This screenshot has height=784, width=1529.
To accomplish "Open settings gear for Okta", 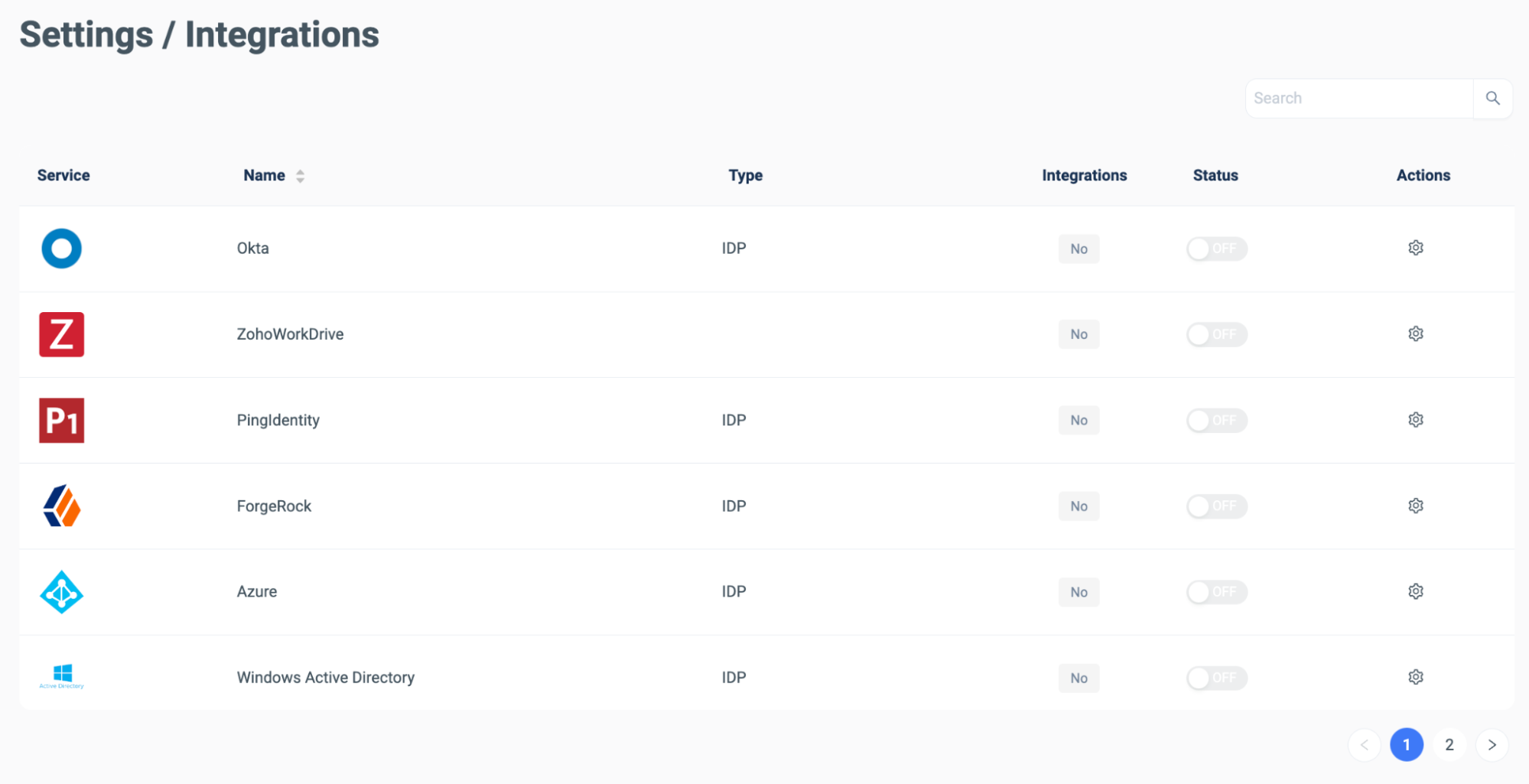I will coord(1416,248).
